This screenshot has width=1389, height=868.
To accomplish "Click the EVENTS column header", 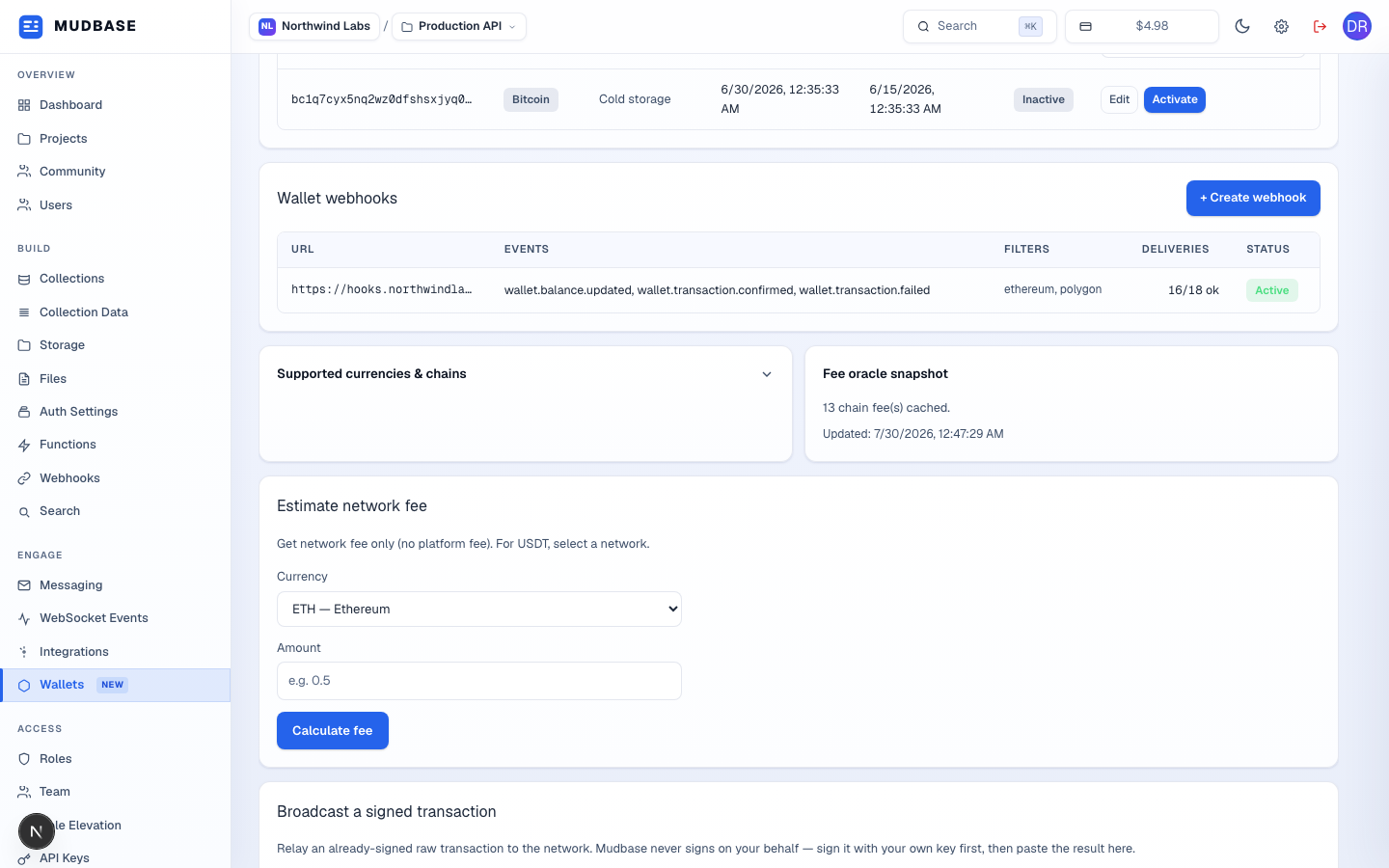I will [x=527, y=249].
